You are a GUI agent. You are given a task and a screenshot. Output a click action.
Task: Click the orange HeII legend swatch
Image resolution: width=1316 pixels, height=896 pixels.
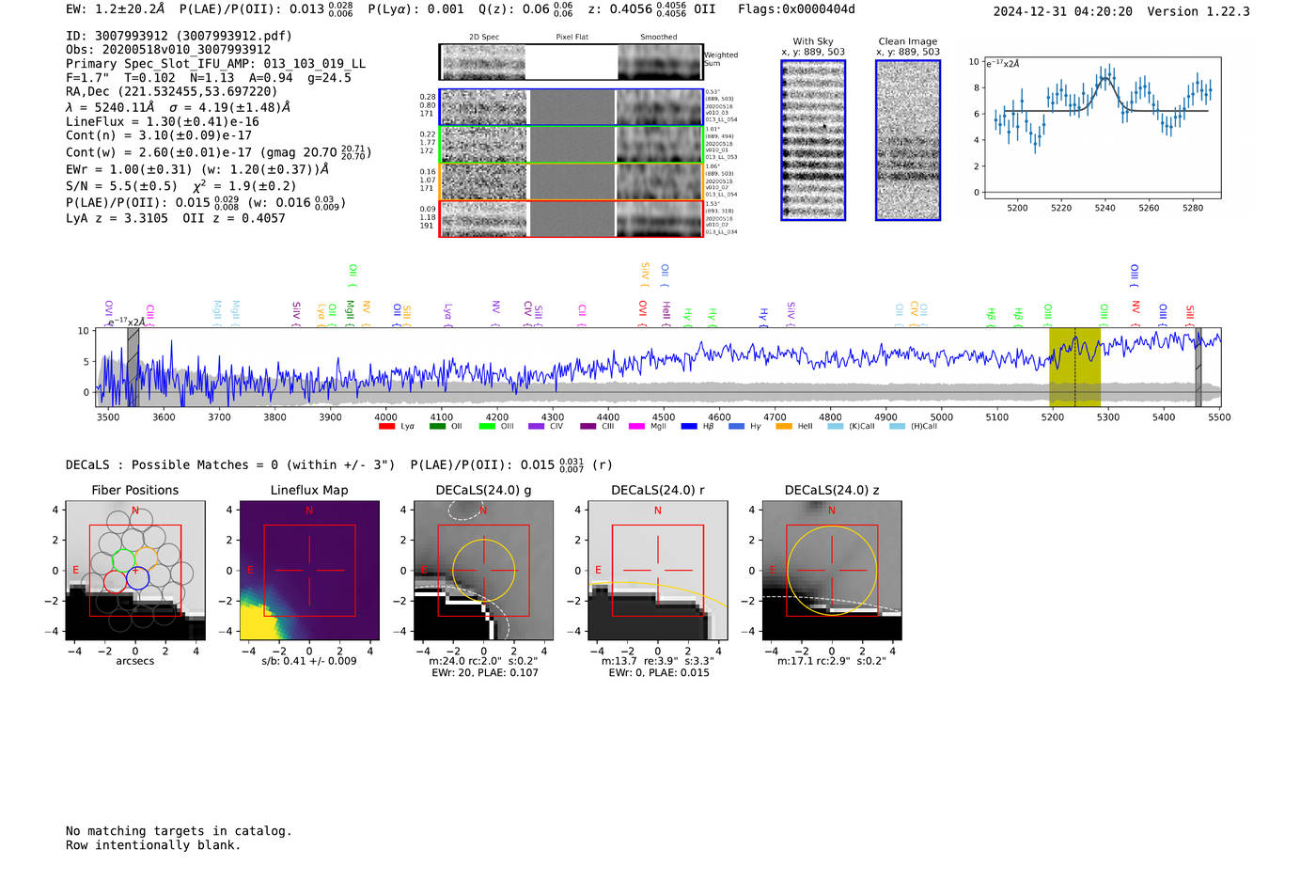pos(784,426)
